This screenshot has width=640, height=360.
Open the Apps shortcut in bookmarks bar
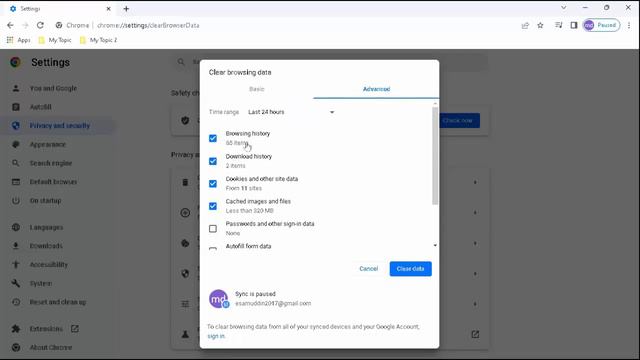coord(19,40)
